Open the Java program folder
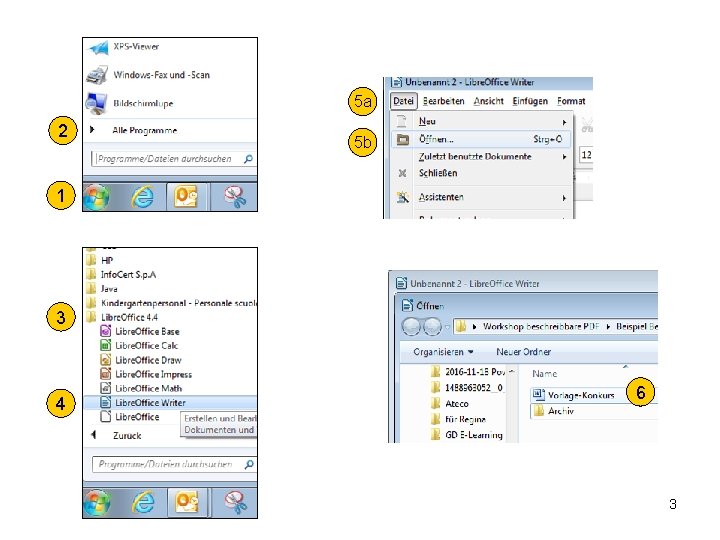 click(x=102, y=289)
